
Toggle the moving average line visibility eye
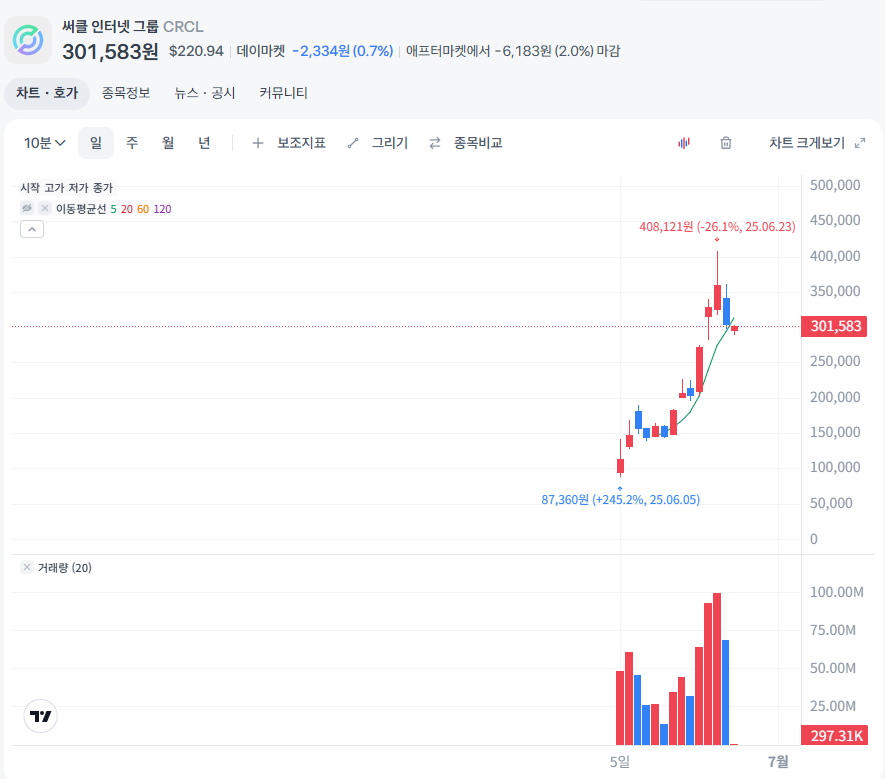coord(27,208)
